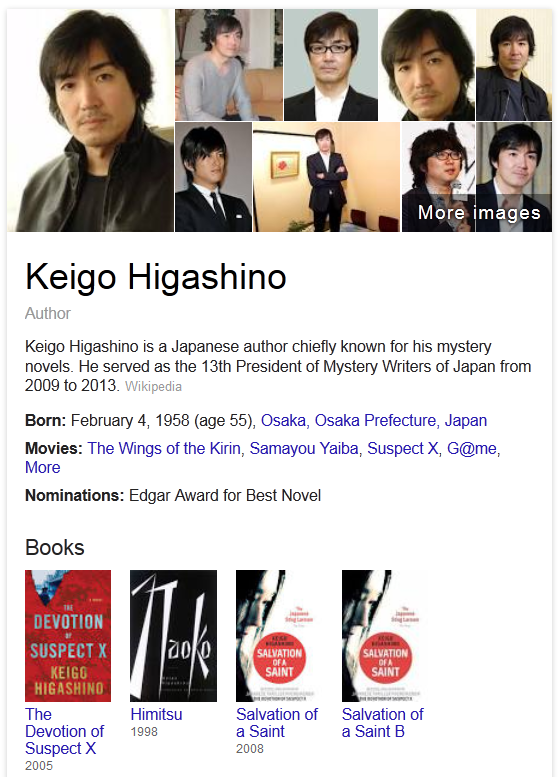Open the large main portrait photo
The image size is (558, 777).
click(90, 120)
